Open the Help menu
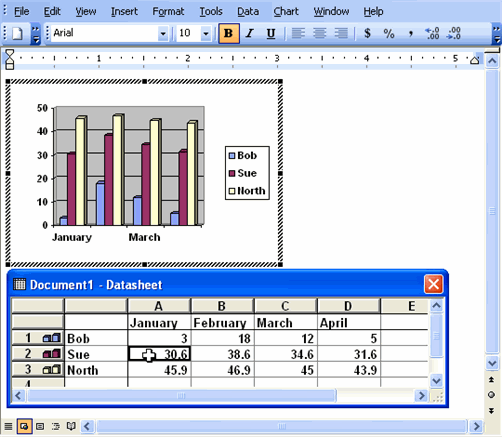The image size is (502, 437). (373, 11)
